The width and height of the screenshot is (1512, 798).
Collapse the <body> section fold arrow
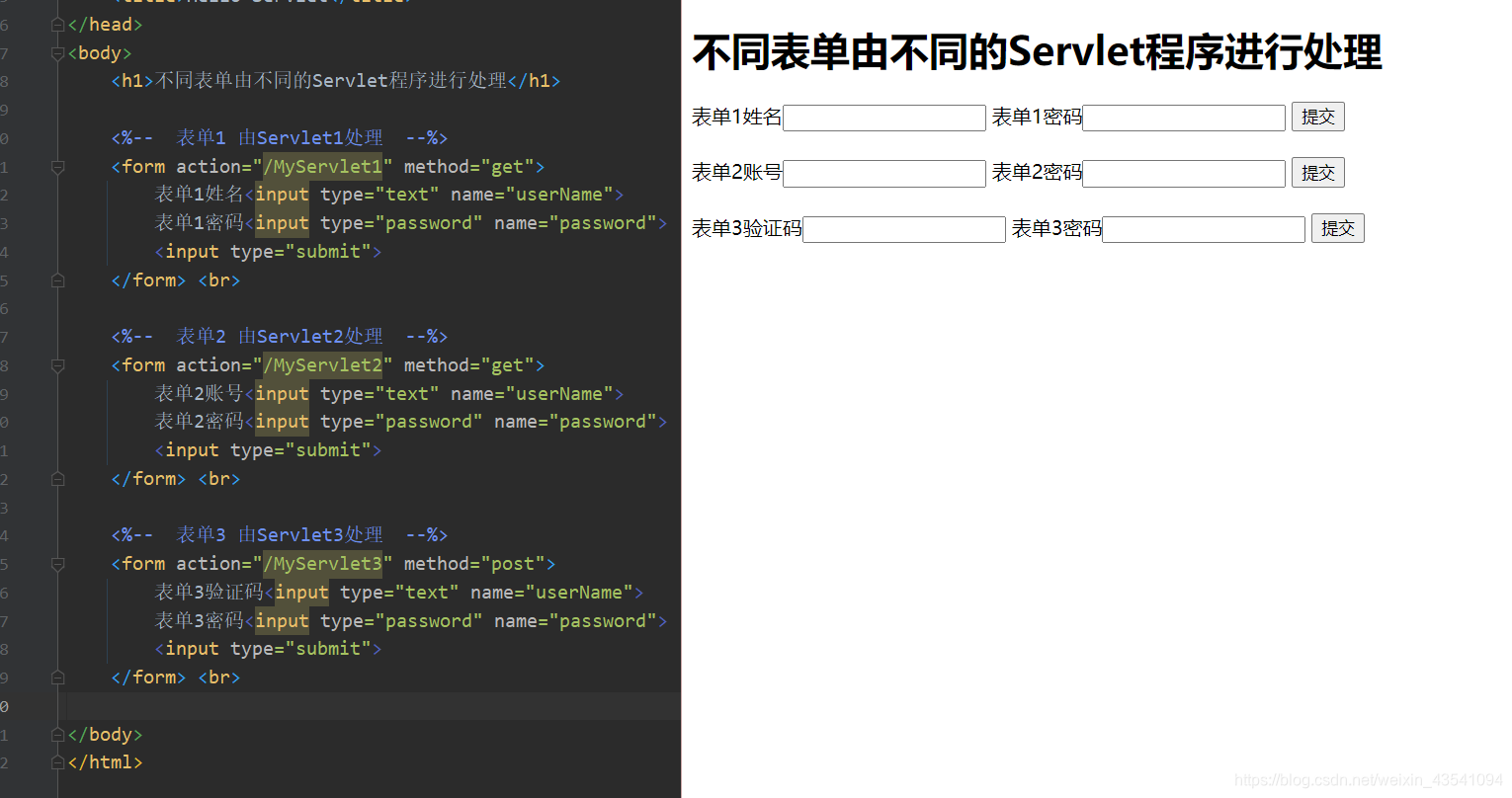pos(56,52)
